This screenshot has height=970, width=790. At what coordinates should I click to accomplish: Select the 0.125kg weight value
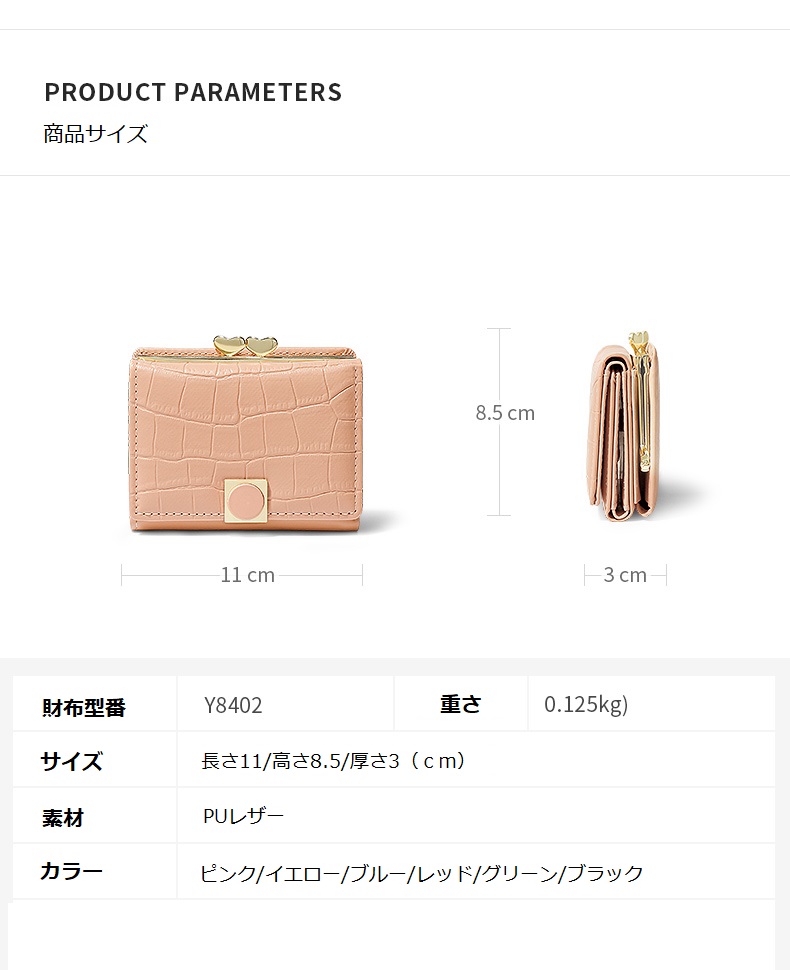[586, 705]
